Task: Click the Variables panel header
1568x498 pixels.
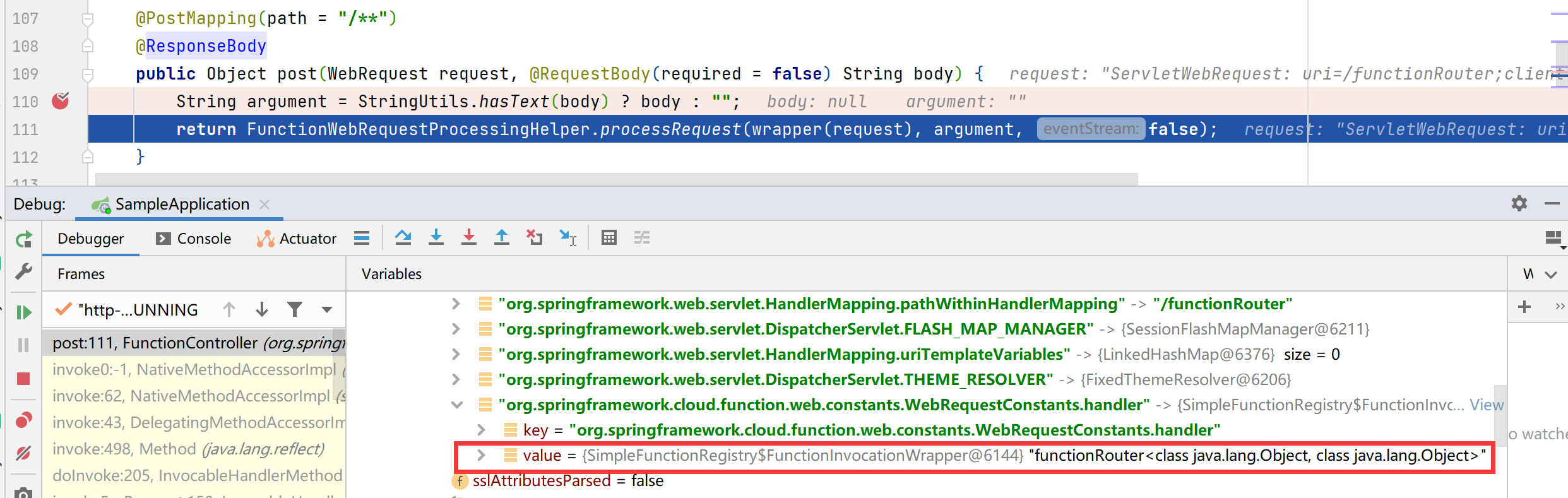Action: click(x=391, y=274)
